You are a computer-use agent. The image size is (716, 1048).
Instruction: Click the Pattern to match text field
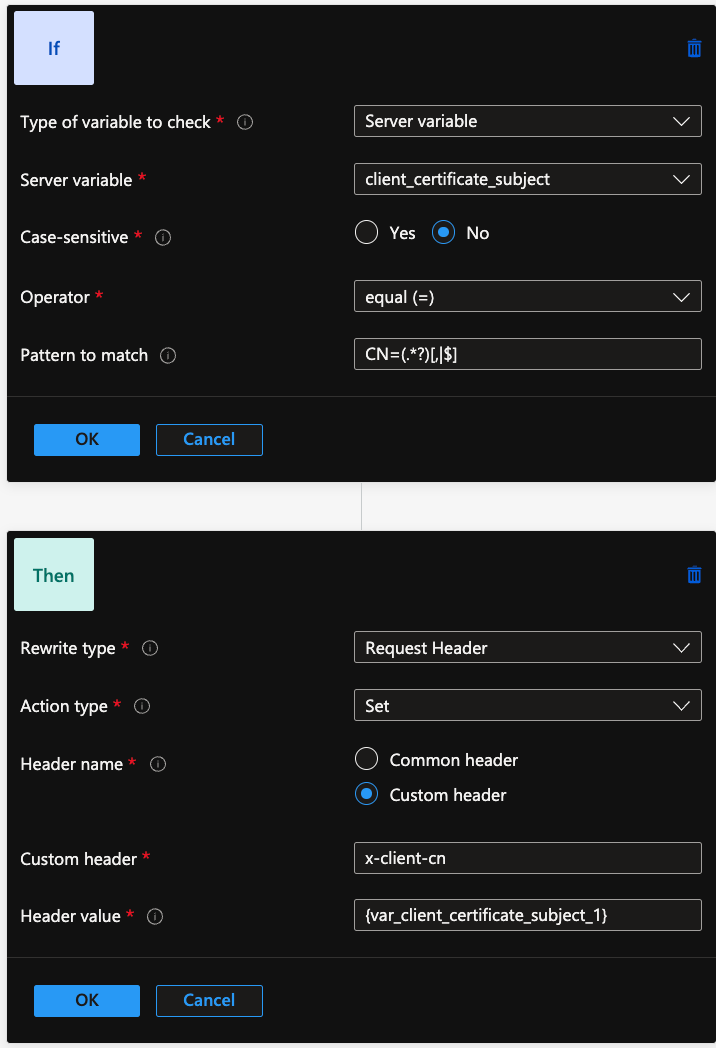[x=527, y=354]
